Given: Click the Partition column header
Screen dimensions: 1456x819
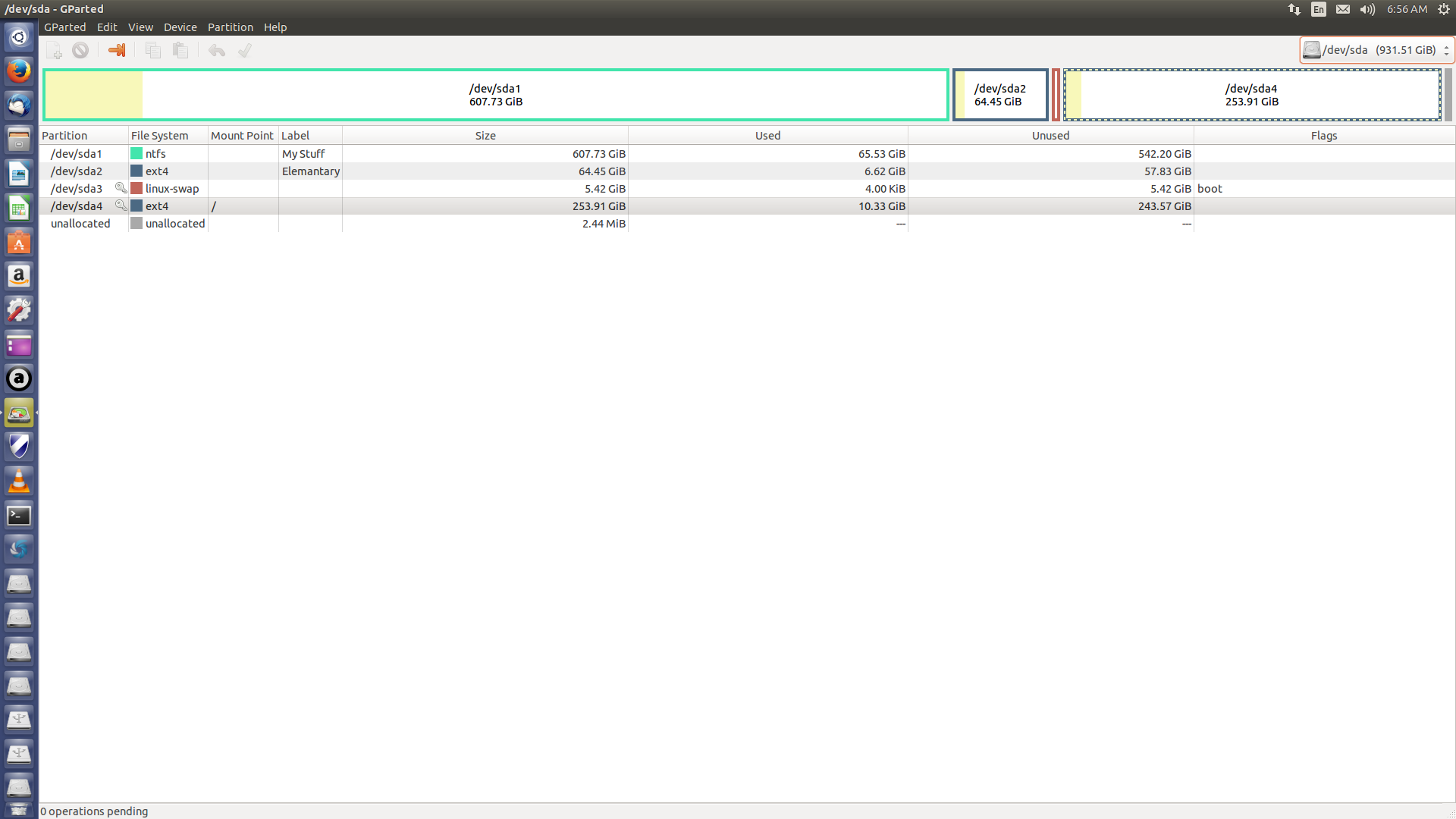Looking at the screenshot, I should (x=84, y=136).
